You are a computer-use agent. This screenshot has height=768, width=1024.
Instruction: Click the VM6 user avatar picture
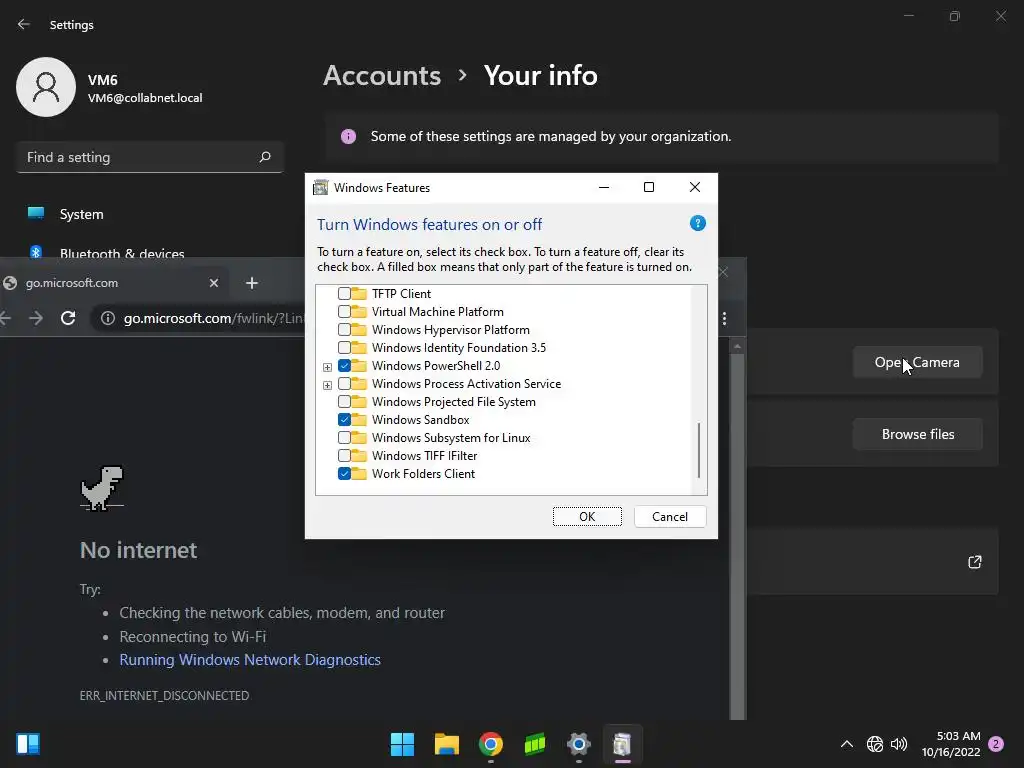(46, 87)
